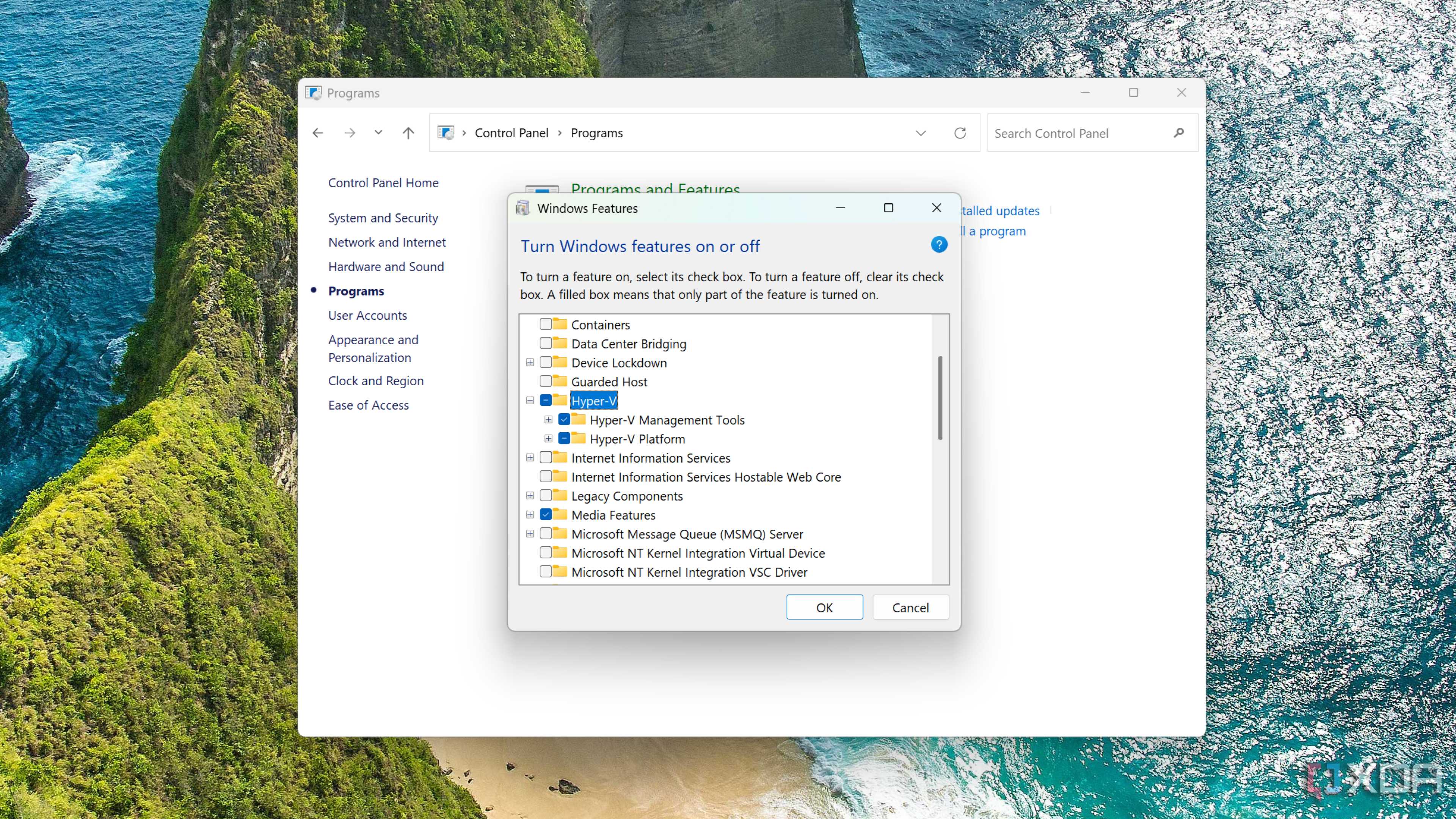Click the Refresh icon in address bar
The image size is (1456, 819).
(960, 133)
